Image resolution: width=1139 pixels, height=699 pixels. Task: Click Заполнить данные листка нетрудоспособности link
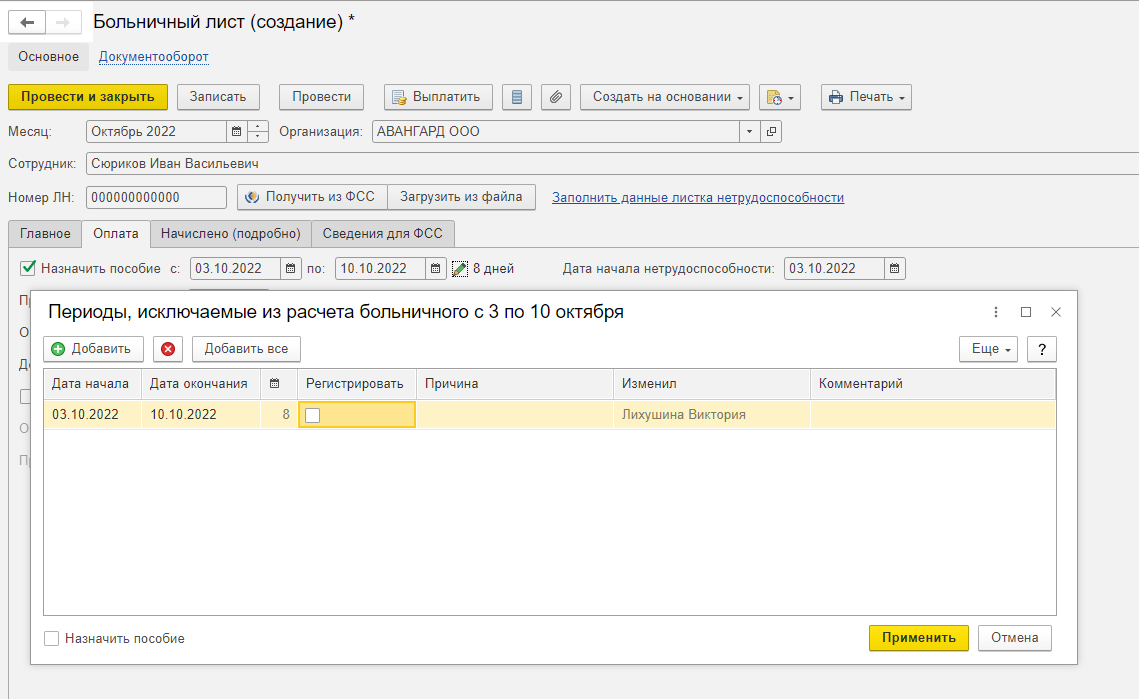click(698, 198)
